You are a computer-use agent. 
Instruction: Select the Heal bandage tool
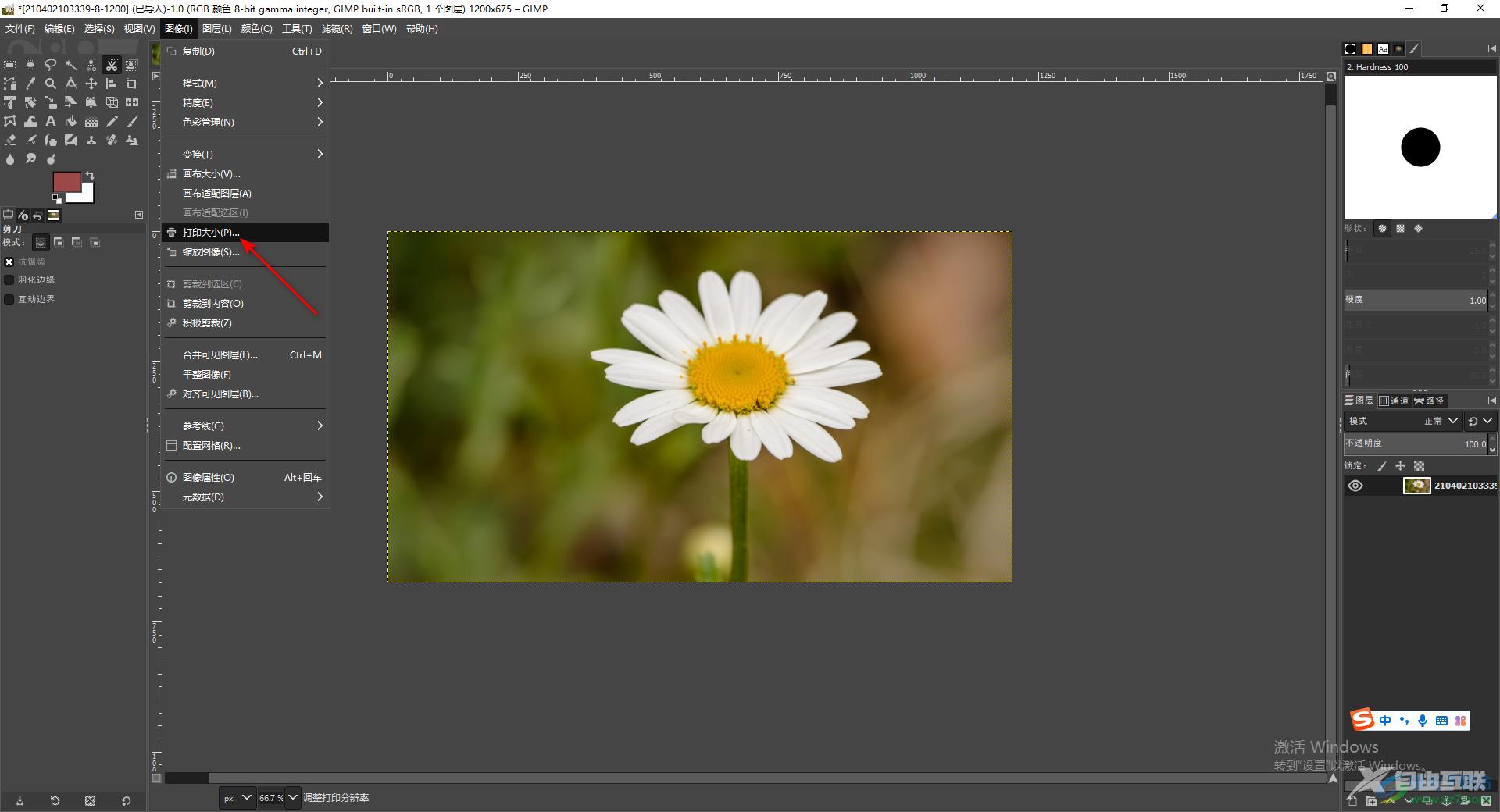pyautogui.click(x=112, y=140)
